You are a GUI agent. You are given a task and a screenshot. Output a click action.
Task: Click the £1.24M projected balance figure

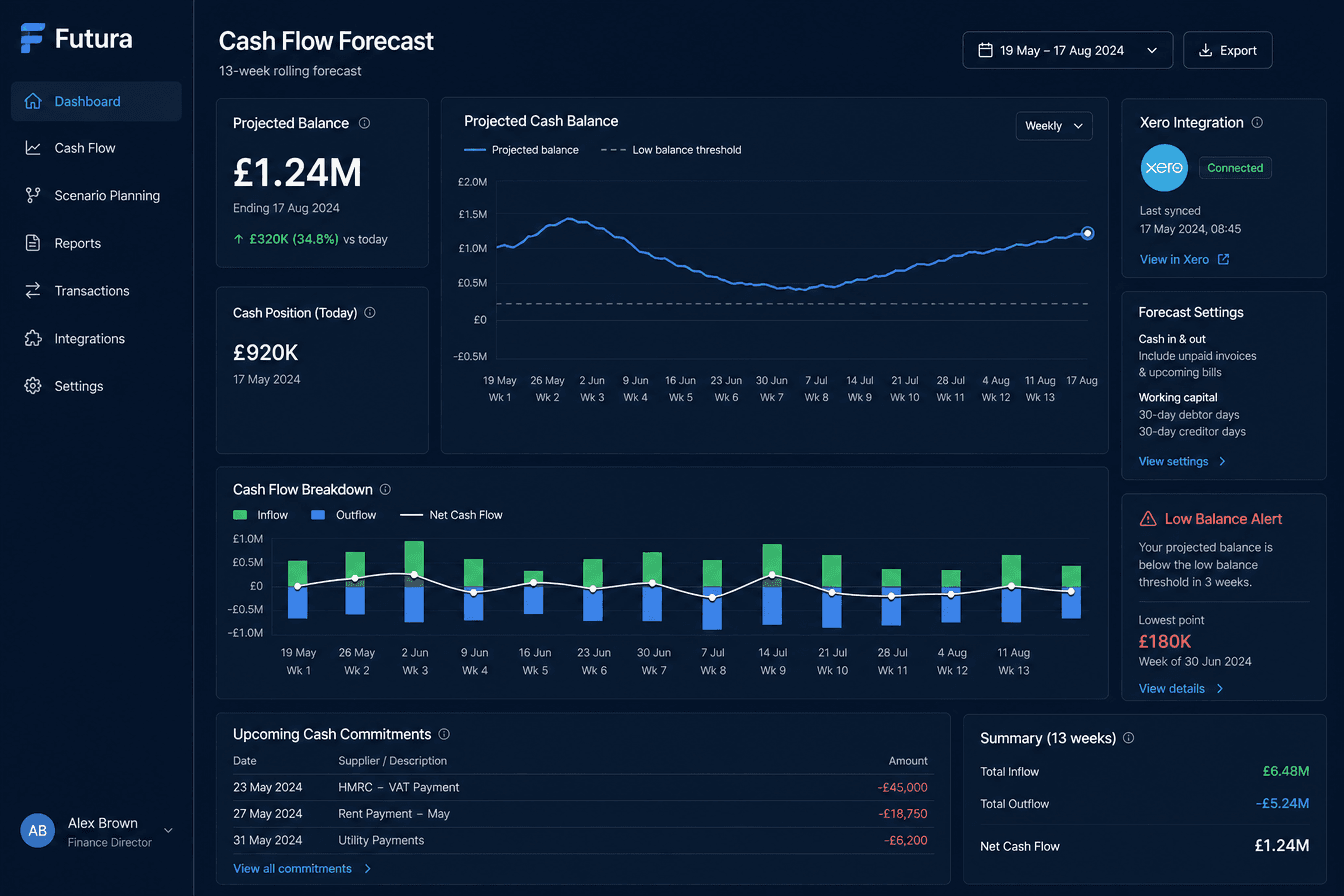(x=297, y=173)
